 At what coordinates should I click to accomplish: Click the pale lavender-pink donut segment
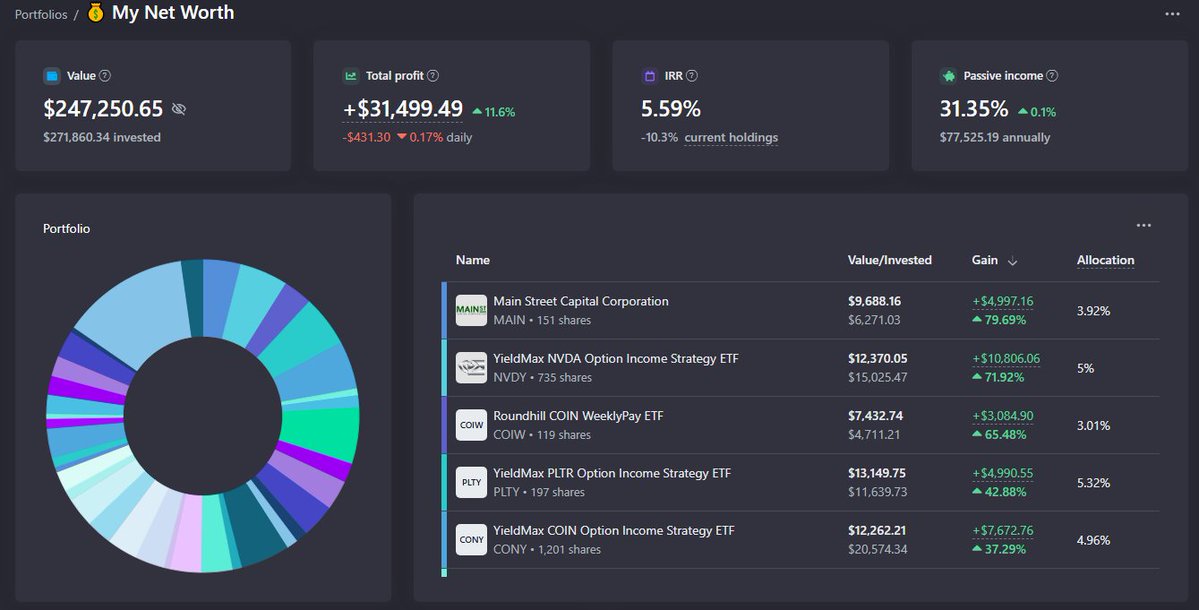(x=186, y=533)
